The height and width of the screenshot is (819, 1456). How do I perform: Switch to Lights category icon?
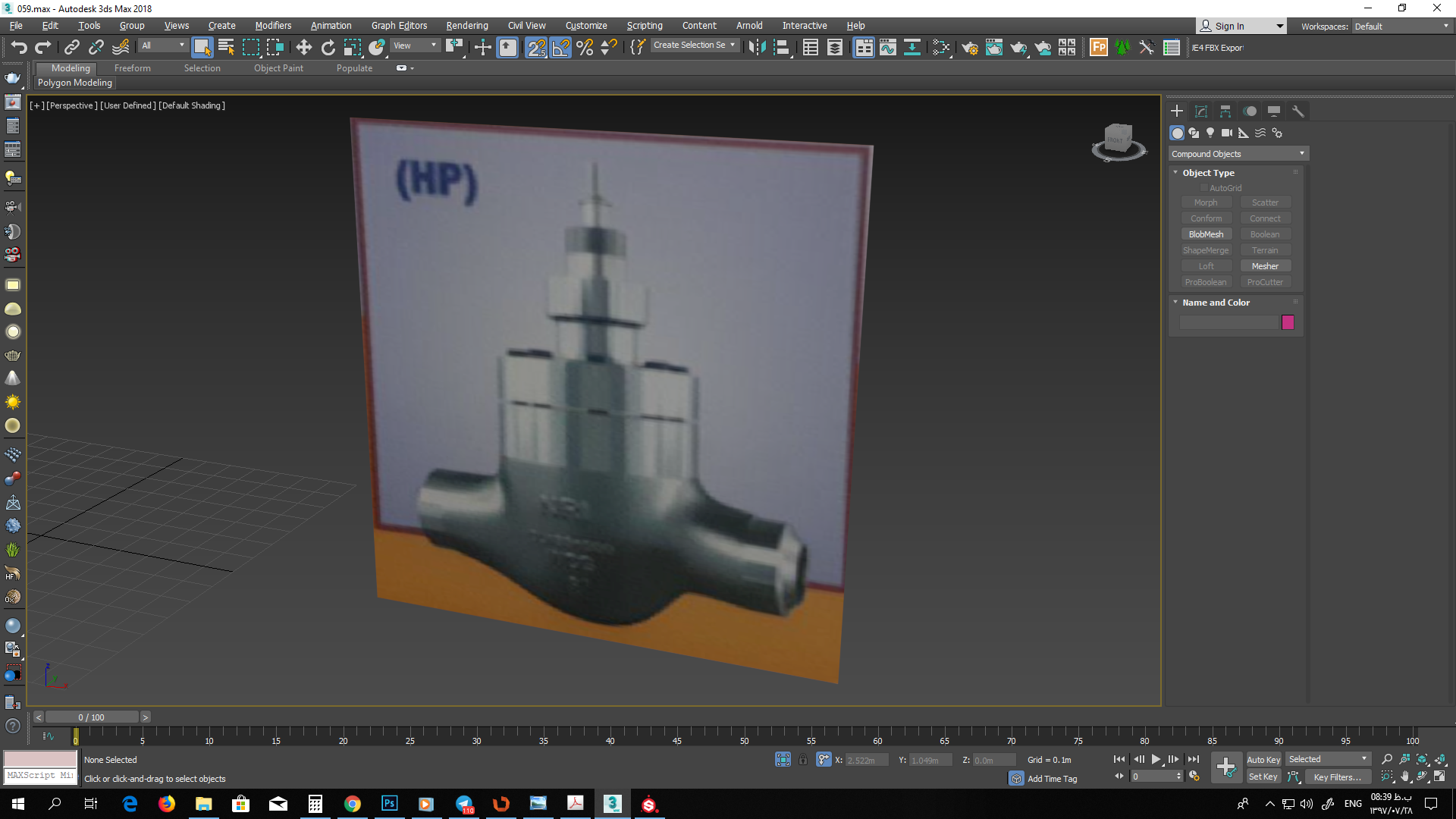click(1210, 133)
